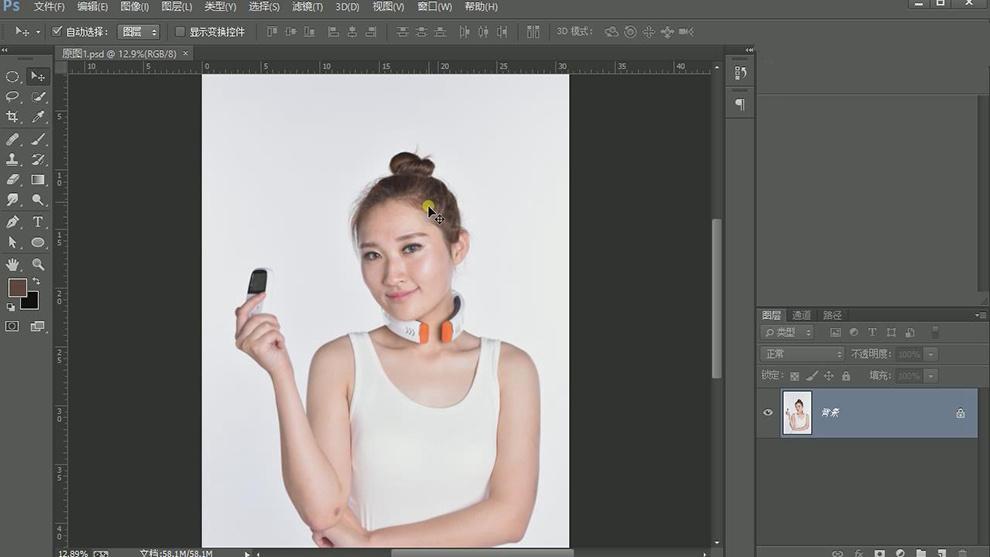Screen dimensions: 990x557
Task: Toggle adjustment layer filter
Action: [854, 332]
